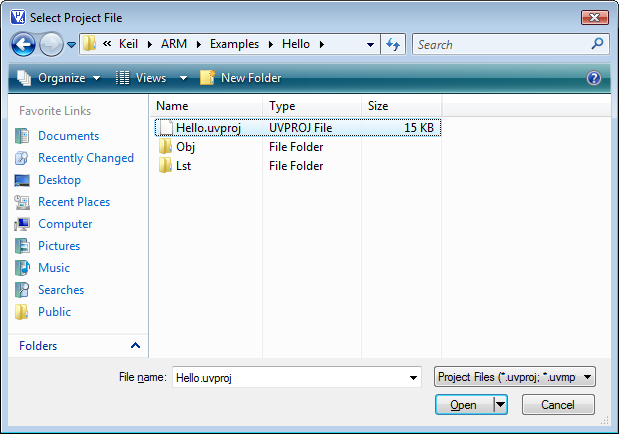619x434 pixels.
Task: Click the search magnifier icon
Action: pos(597,44)
